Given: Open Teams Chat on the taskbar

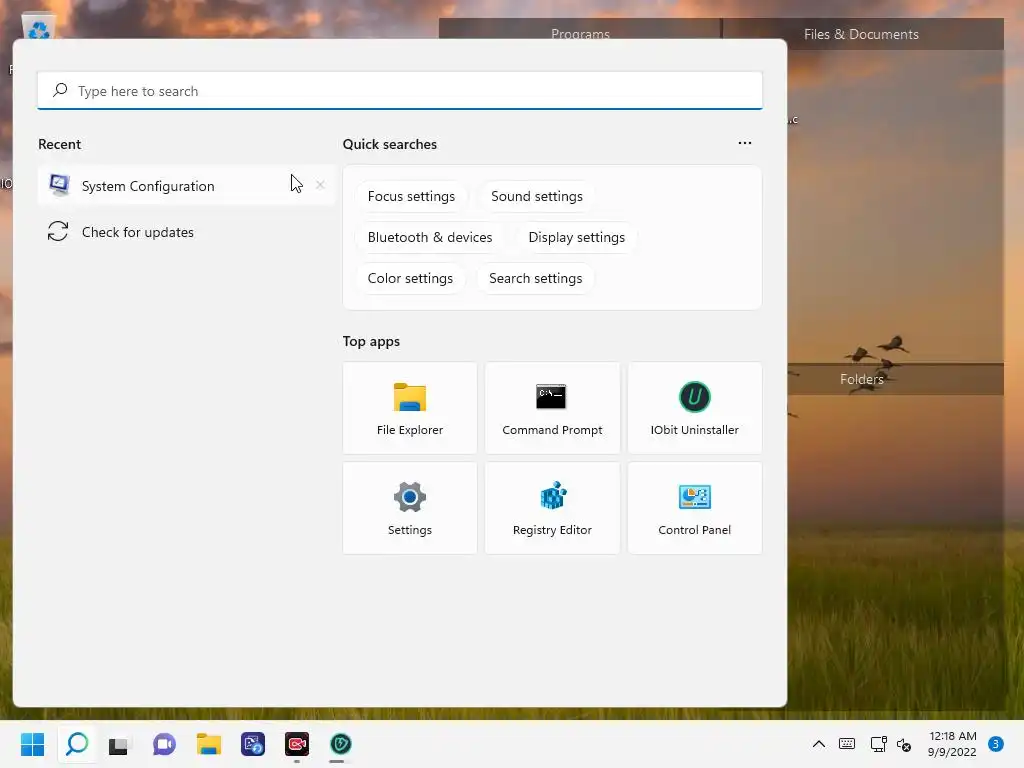Looking at the screenshot, I should [164, 744].
